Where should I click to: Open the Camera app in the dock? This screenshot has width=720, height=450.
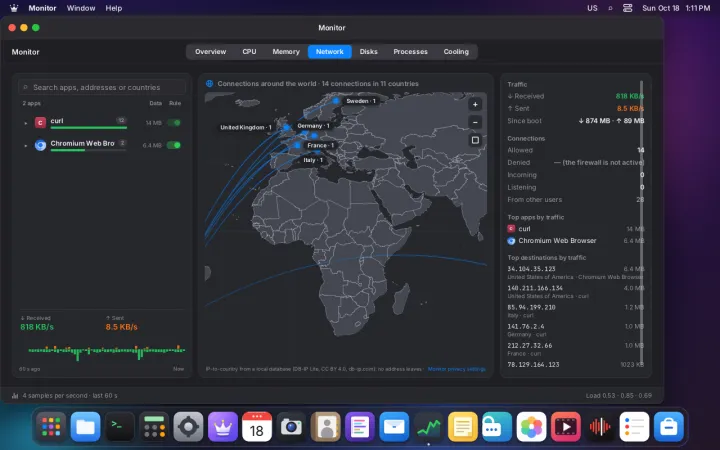click(x=291, y=427)
